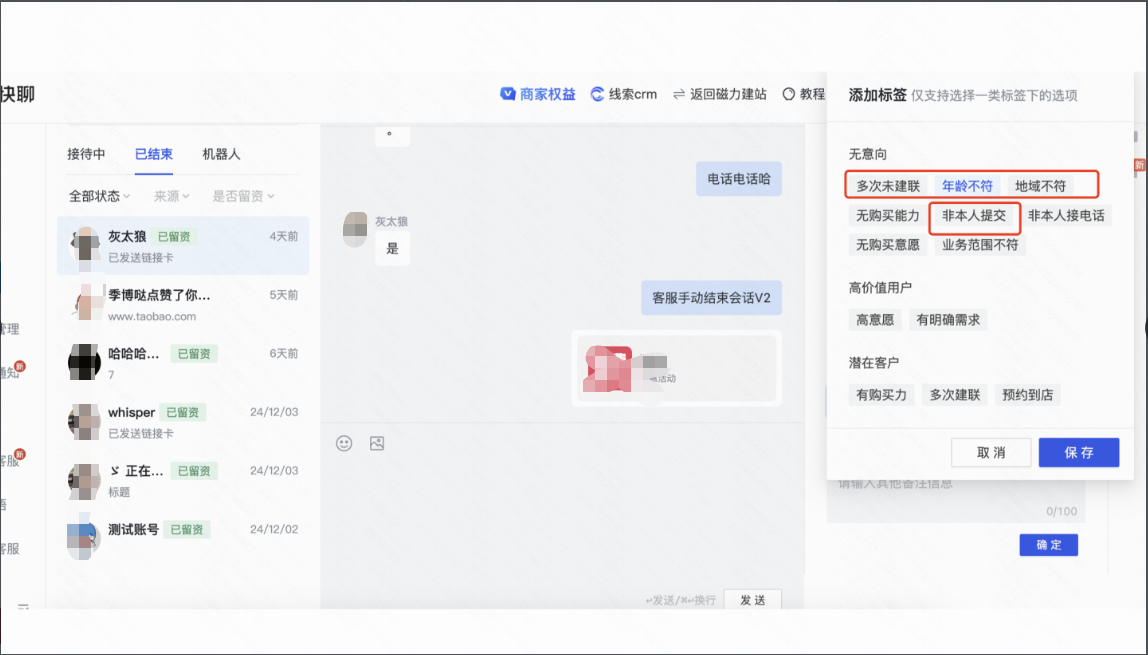Click the 发送 send button
This screenshot has height=655, width=1148.
click(x=752, y=600)
